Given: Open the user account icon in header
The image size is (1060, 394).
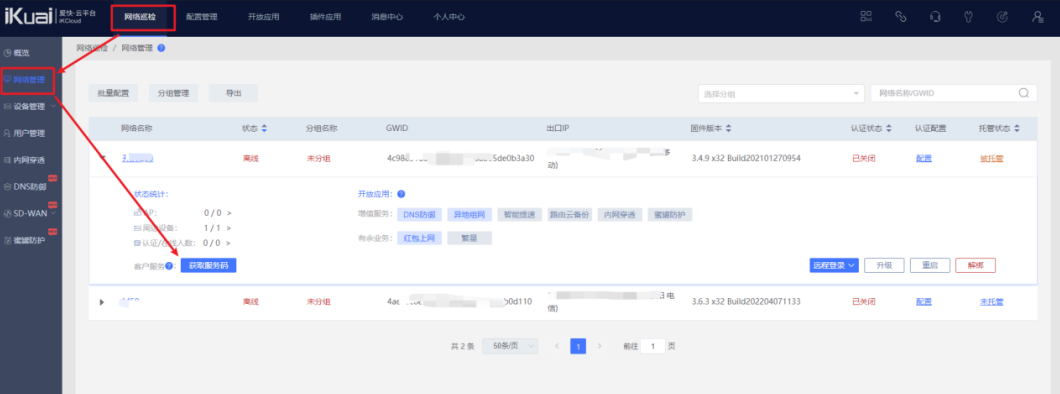Looking at the screenshot, I should tap(1037, 17).
